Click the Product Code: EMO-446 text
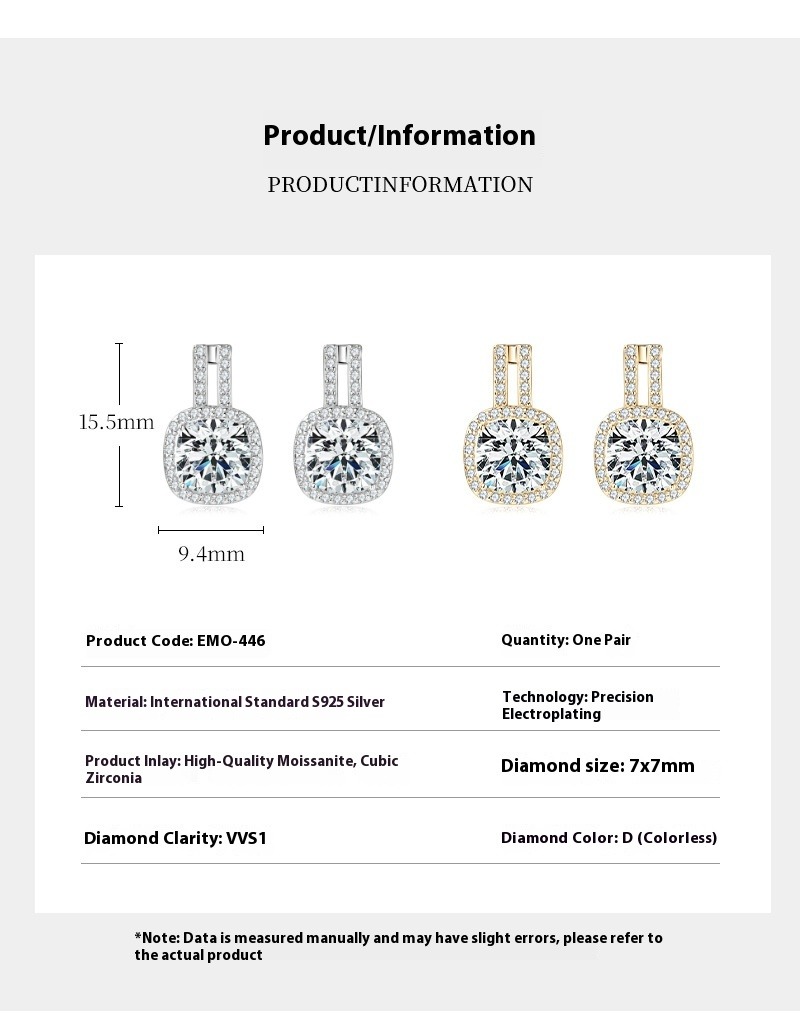800x1035 pixels. tap(176, 640)
